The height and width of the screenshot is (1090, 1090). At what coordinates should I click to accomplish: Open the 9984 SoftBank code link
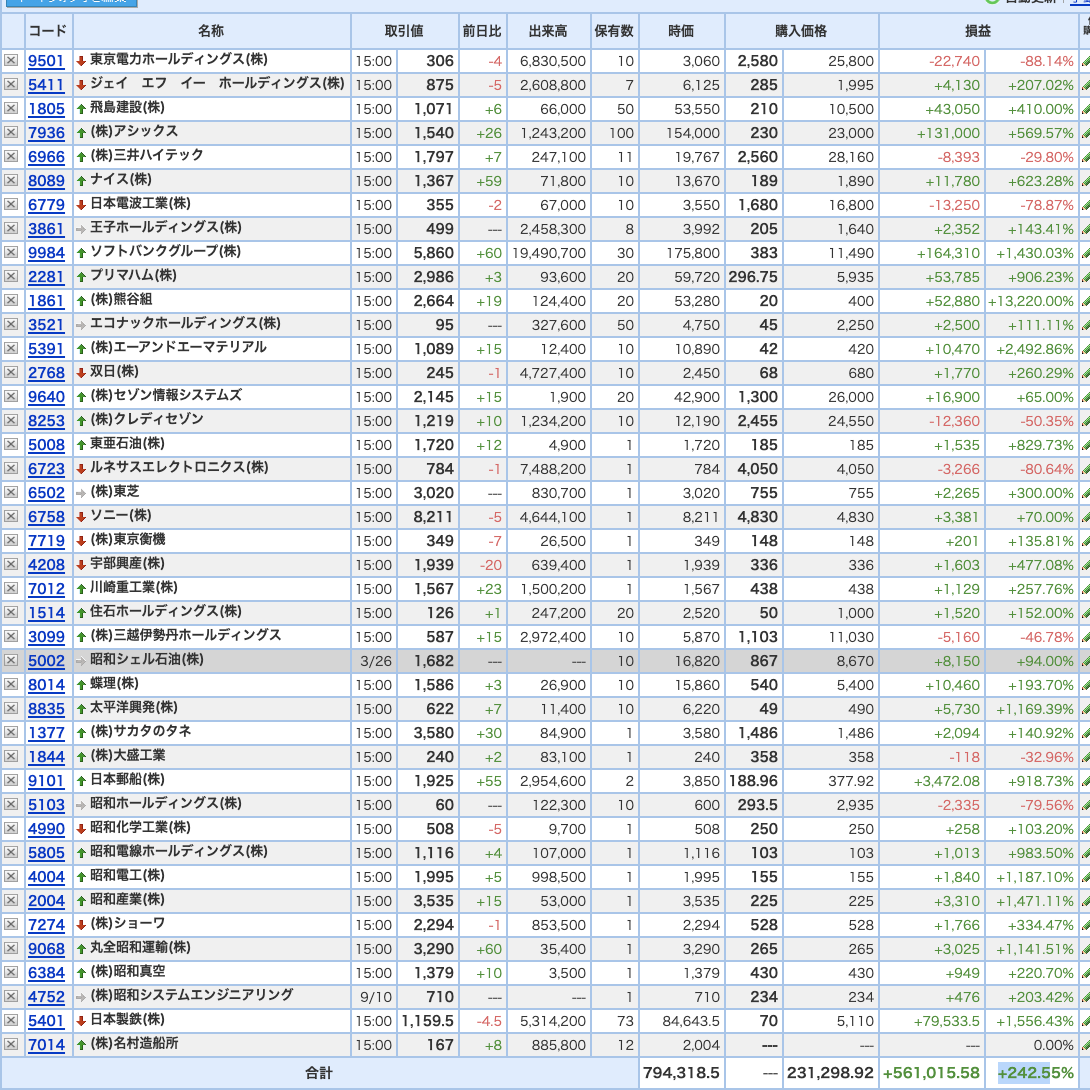(46, 253)
